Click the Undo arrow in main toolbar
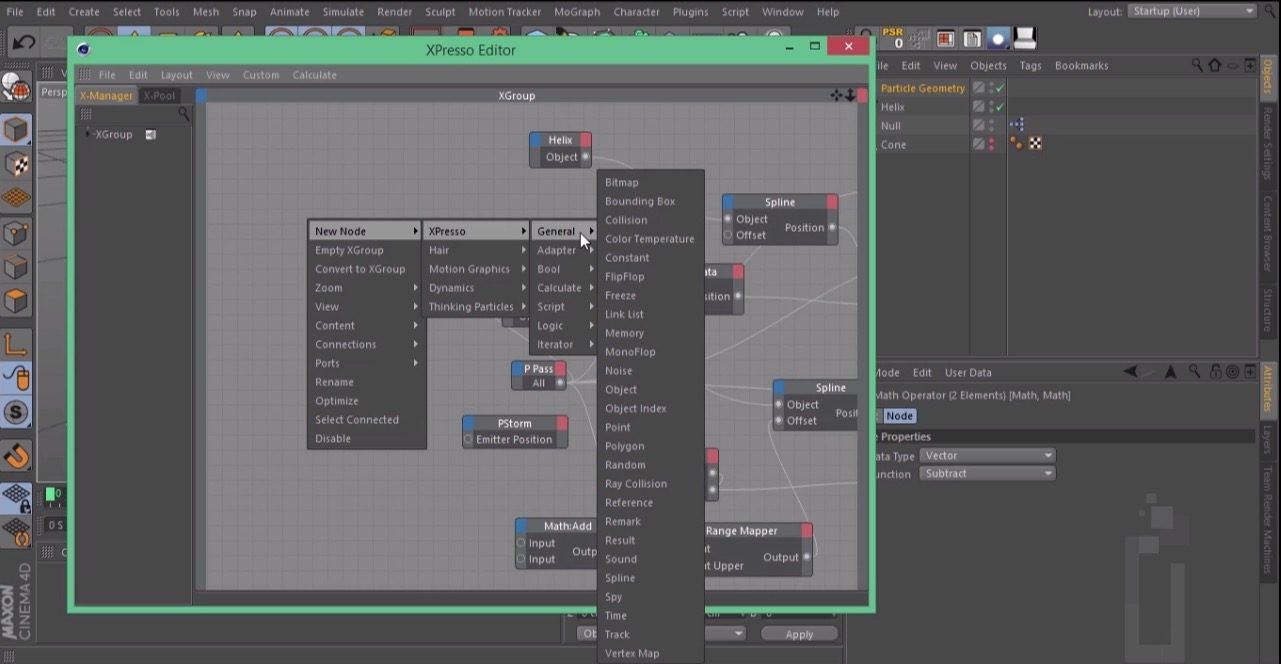The image size is (1281, 664). (24, 42)
